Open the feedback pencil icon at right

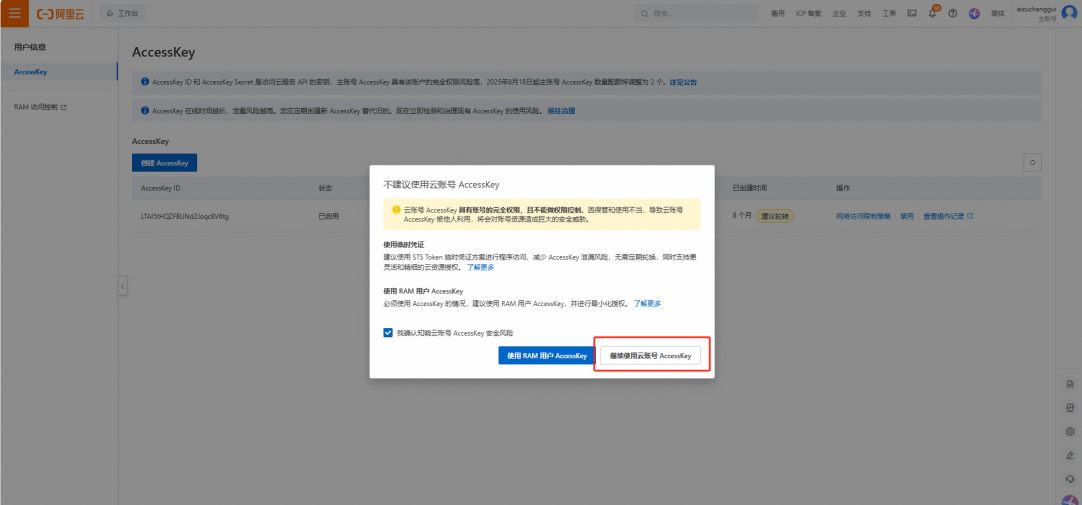1070,455
